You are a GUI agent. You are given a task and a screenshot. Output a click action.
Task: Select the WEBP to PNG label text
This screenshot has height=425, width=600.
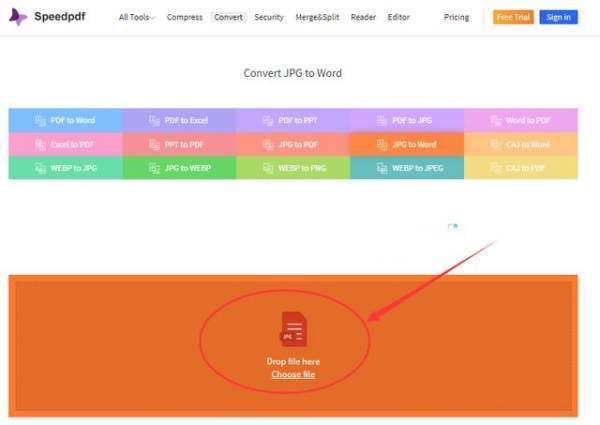pyautogui.click(x=302, y=168)
